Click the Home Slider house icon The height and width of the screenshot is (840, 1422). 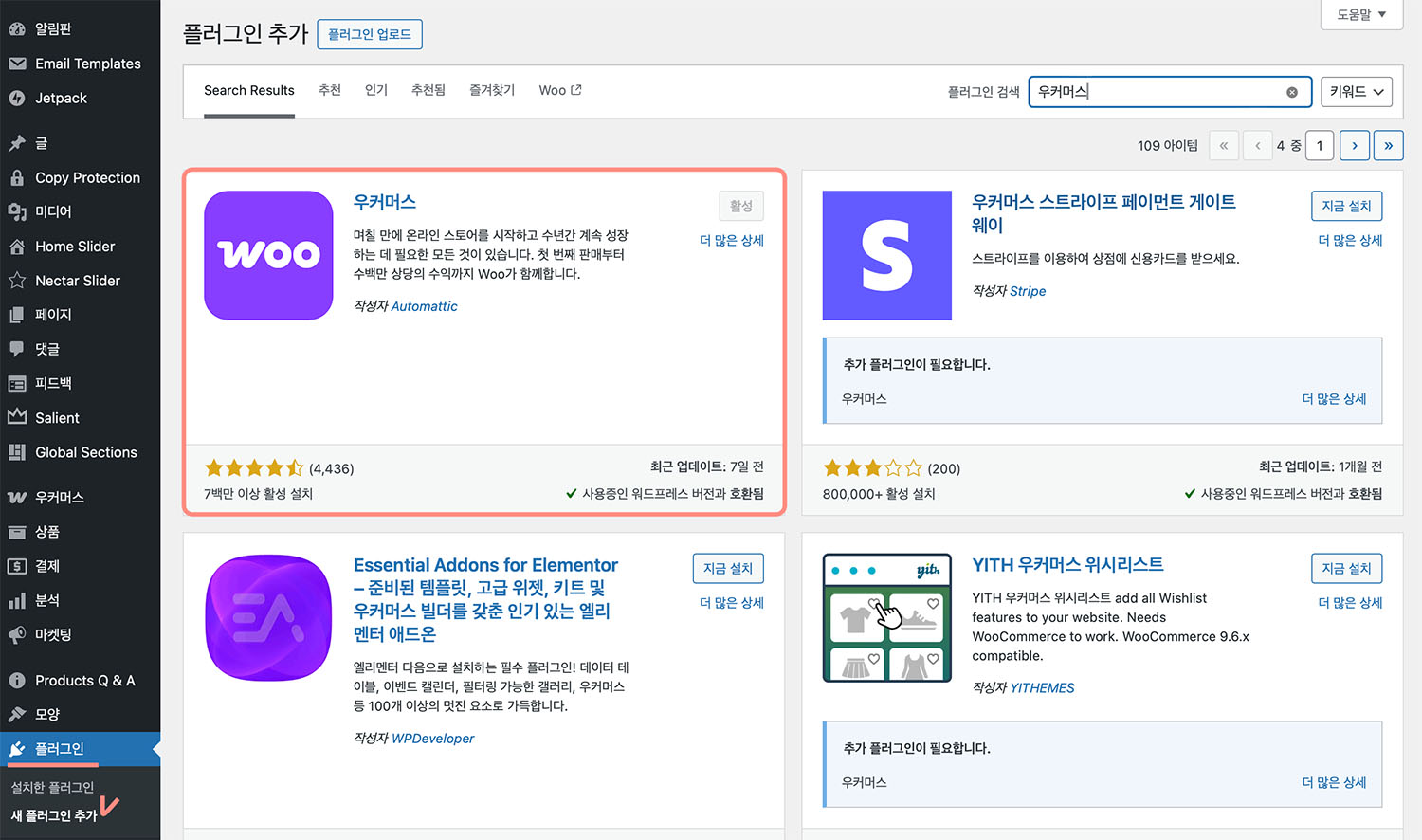[17, 247]
